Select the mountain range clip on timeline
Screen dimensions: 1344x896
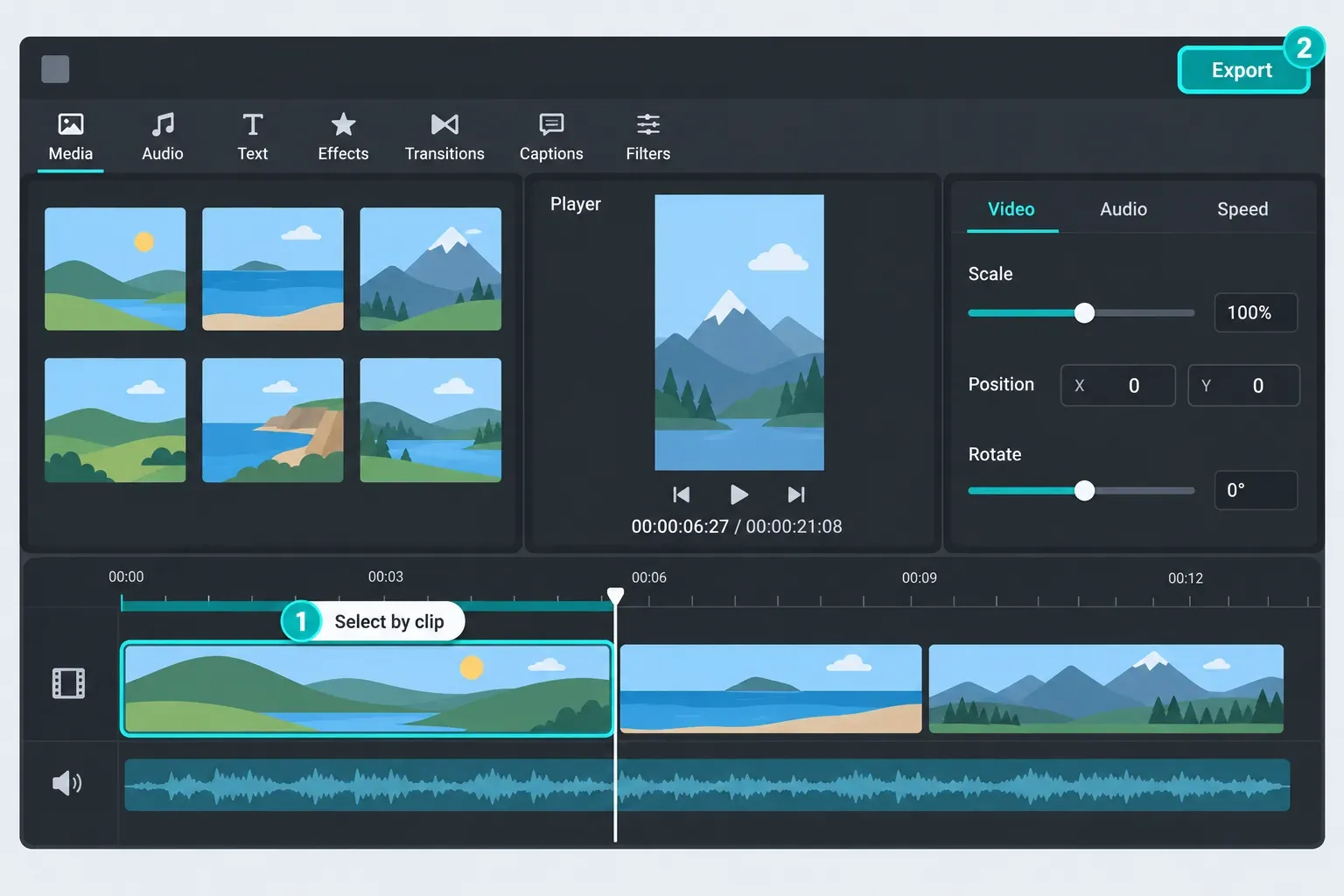(x=1106, y=689)
